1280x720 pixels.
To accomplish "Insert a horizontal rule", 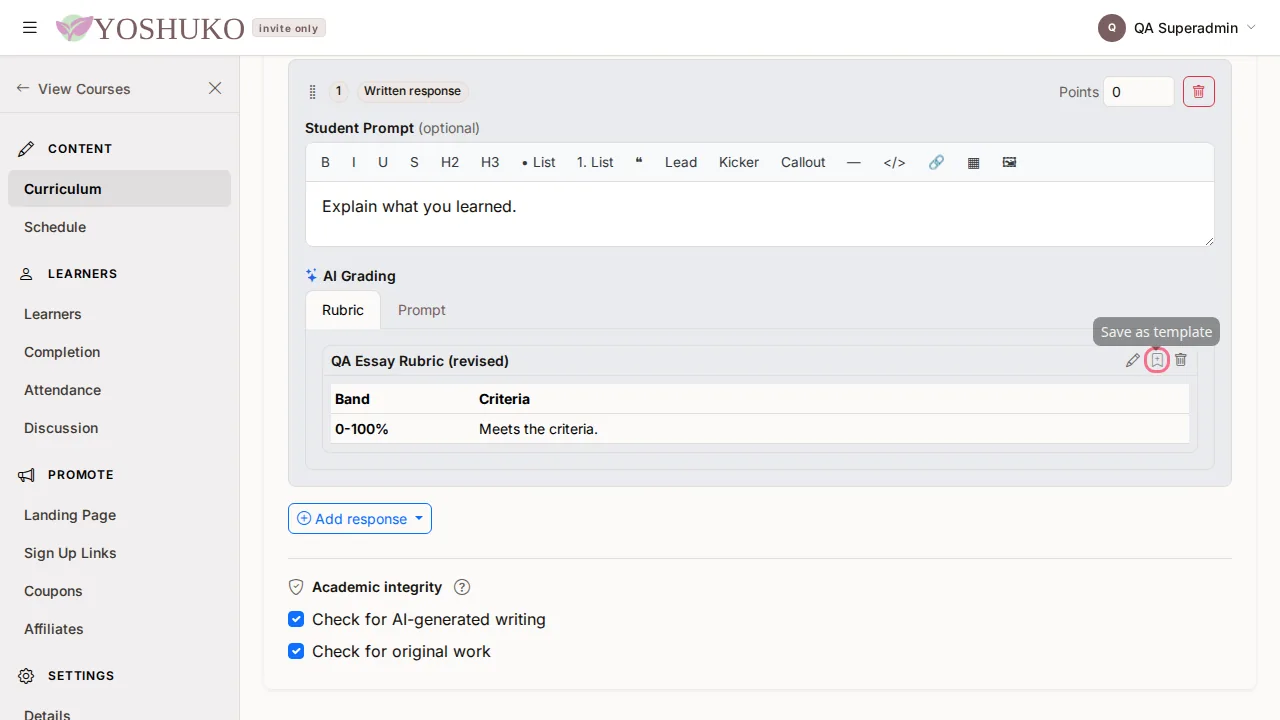I will pos(853,162).
